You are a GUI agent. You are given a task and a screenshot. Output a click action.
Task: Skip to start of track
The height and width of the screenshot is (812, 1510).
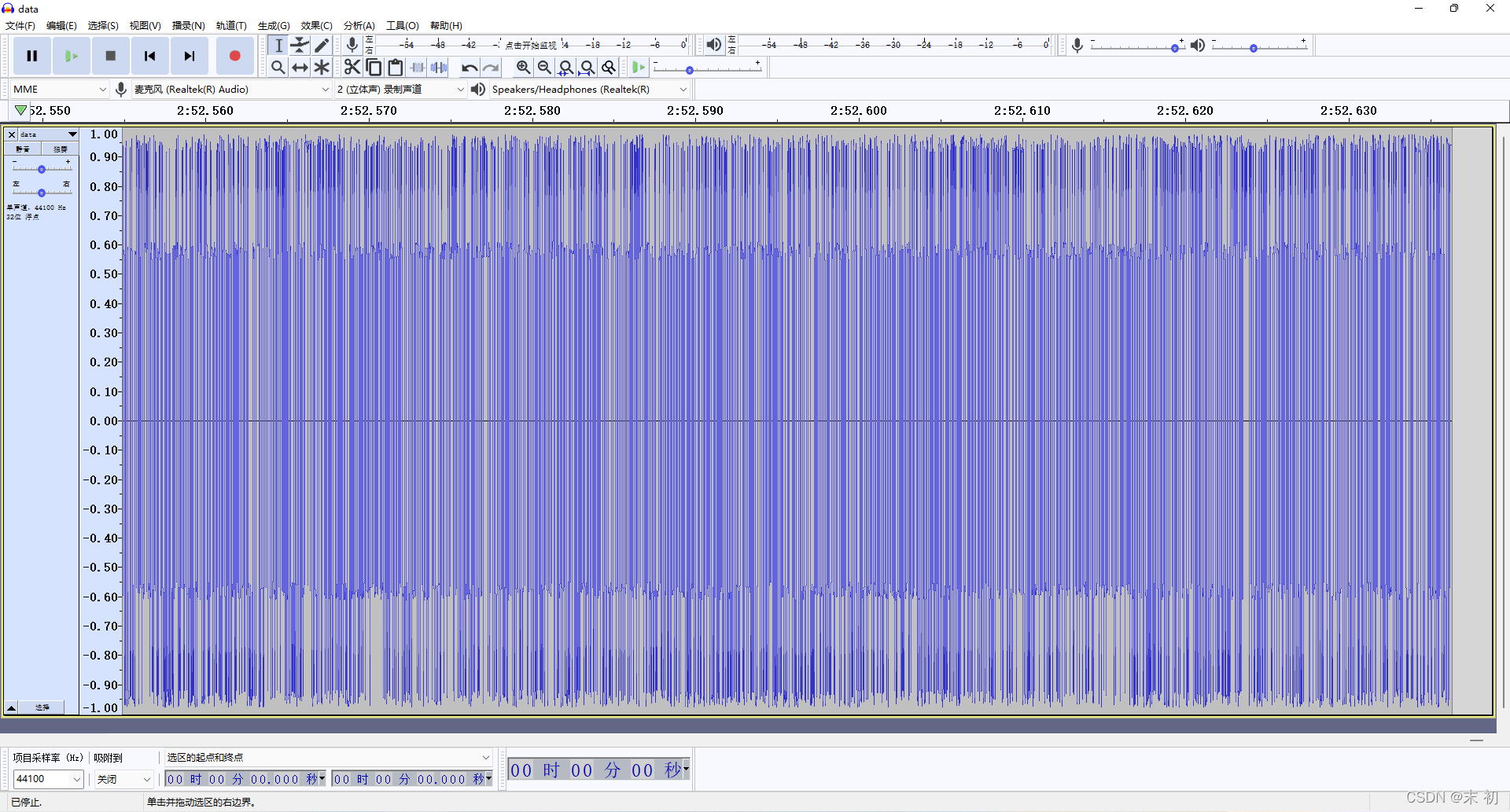[x=149, y=56]
